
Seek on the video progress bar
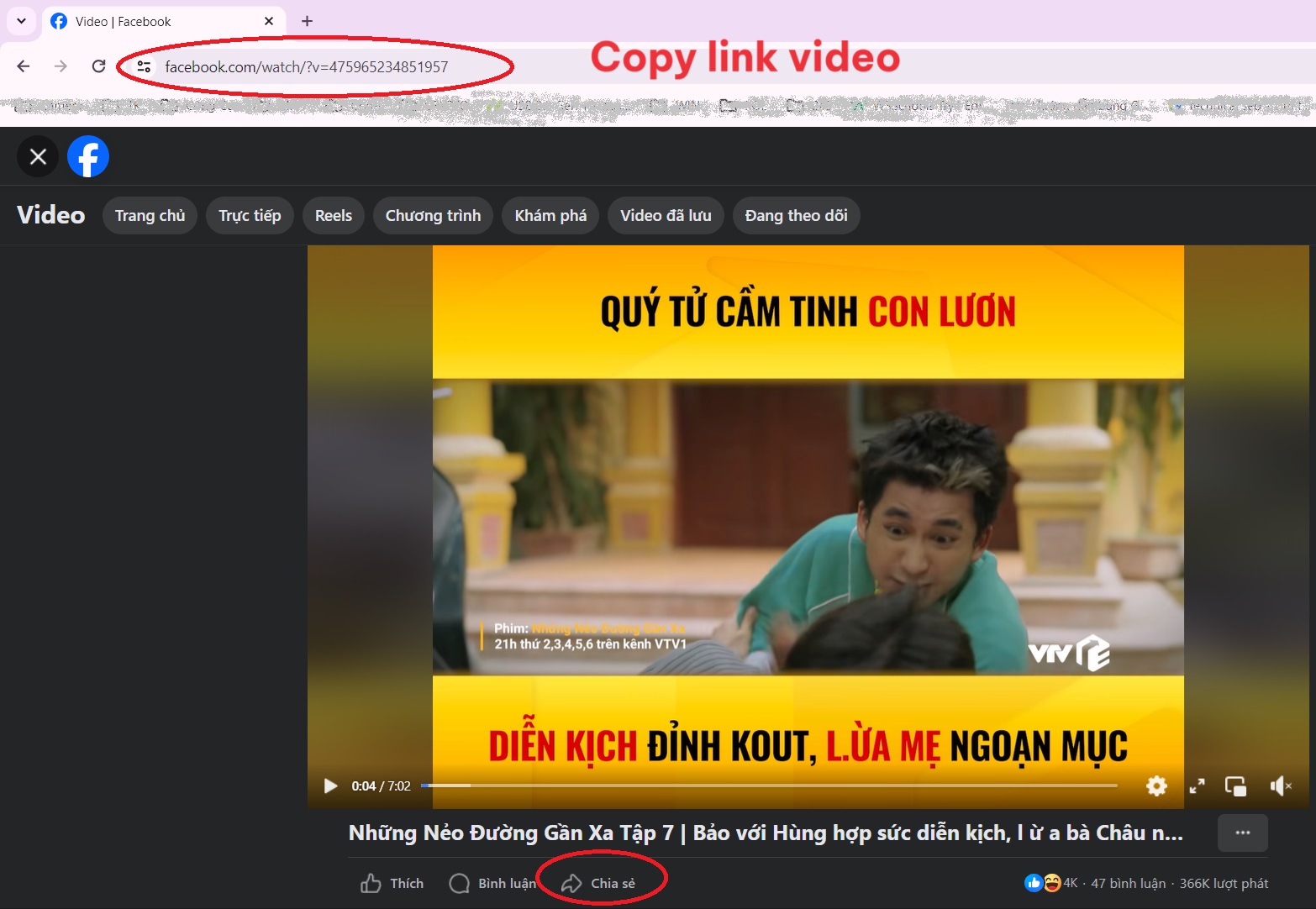pos(769,786)
